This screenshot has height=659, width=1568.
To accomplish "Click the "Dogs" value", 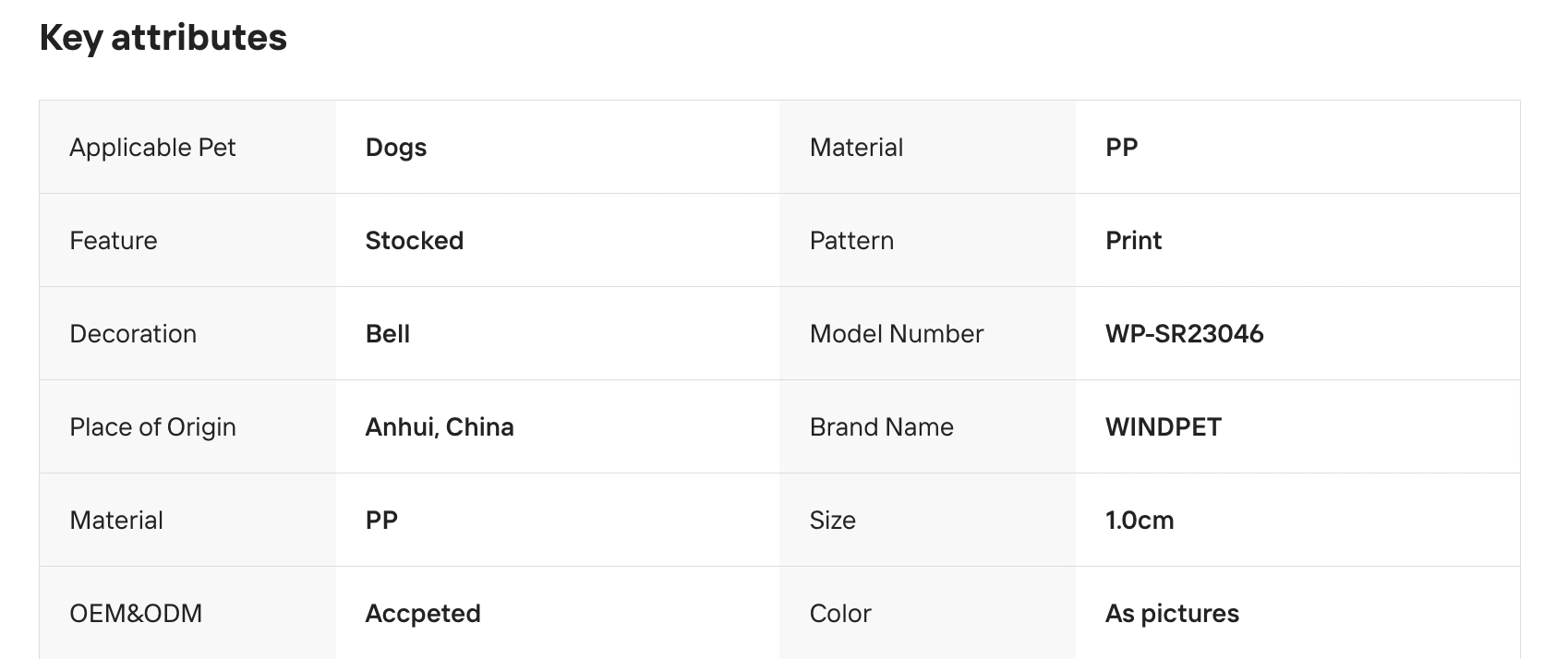I will 396,148.
